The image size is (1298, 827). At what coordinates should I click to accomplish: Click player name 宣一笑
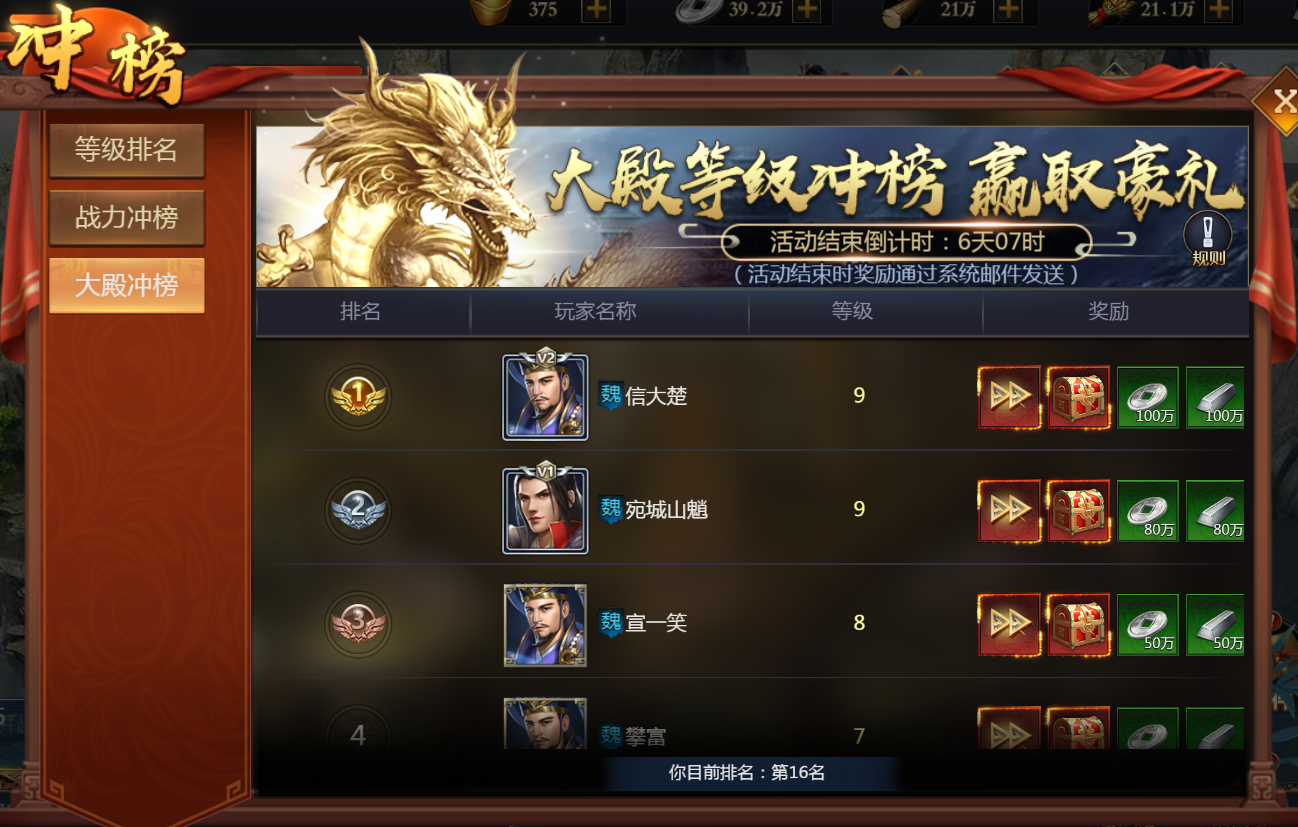tap(657, 624)
